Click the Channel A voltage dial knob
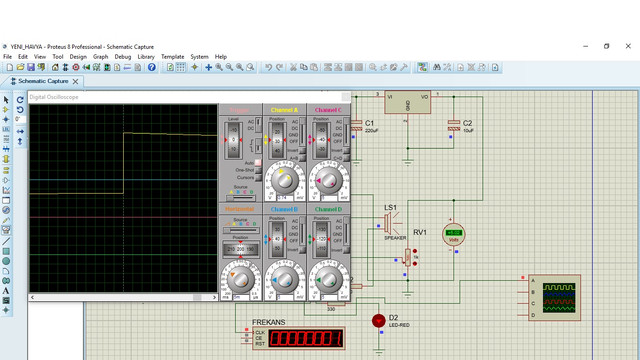Screen dimensions: 640x360 (x=284, y=180)
